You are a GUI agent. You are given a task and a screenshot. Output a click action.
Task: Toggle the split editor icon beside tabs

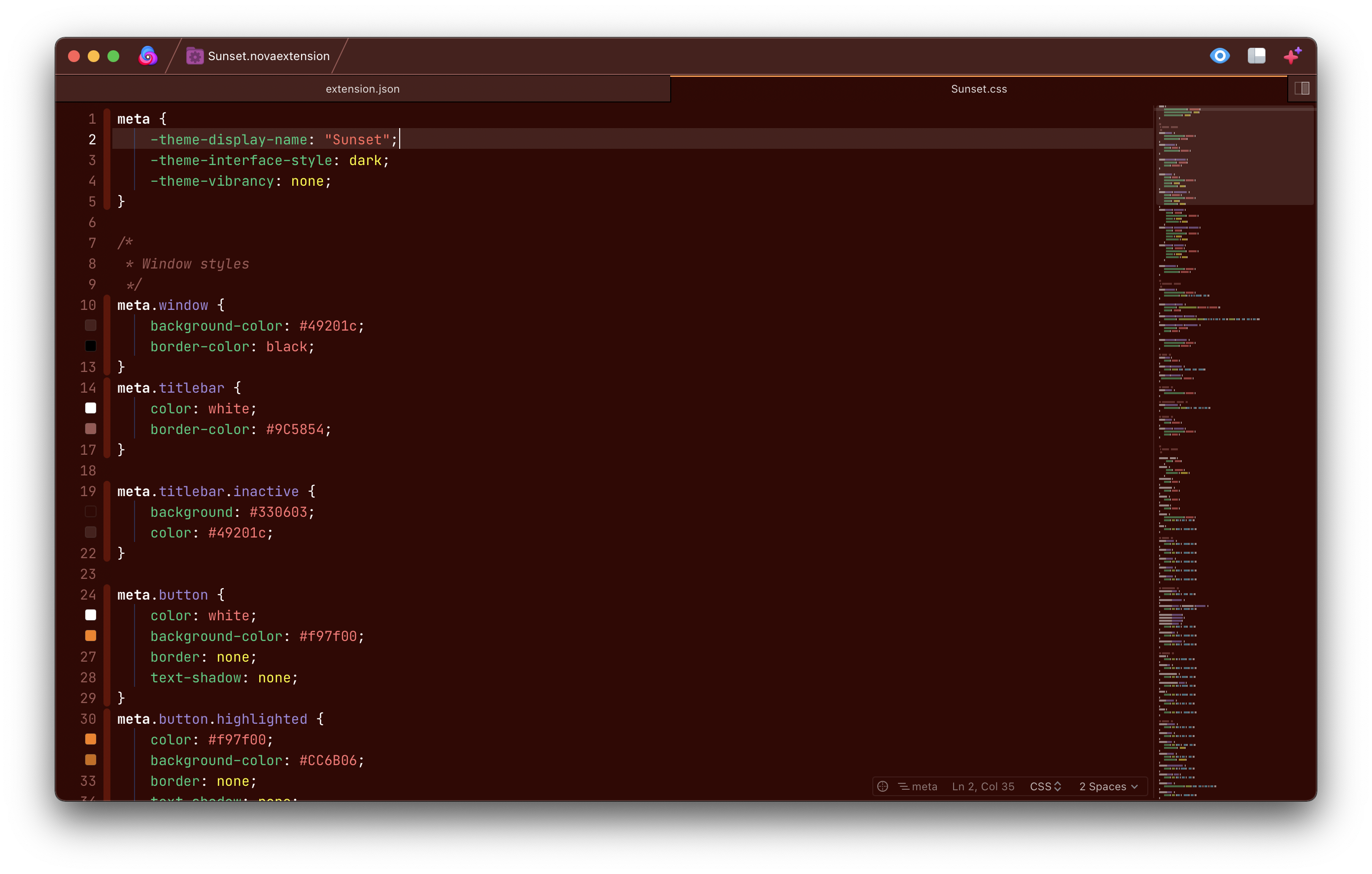tap(1302, 88)
